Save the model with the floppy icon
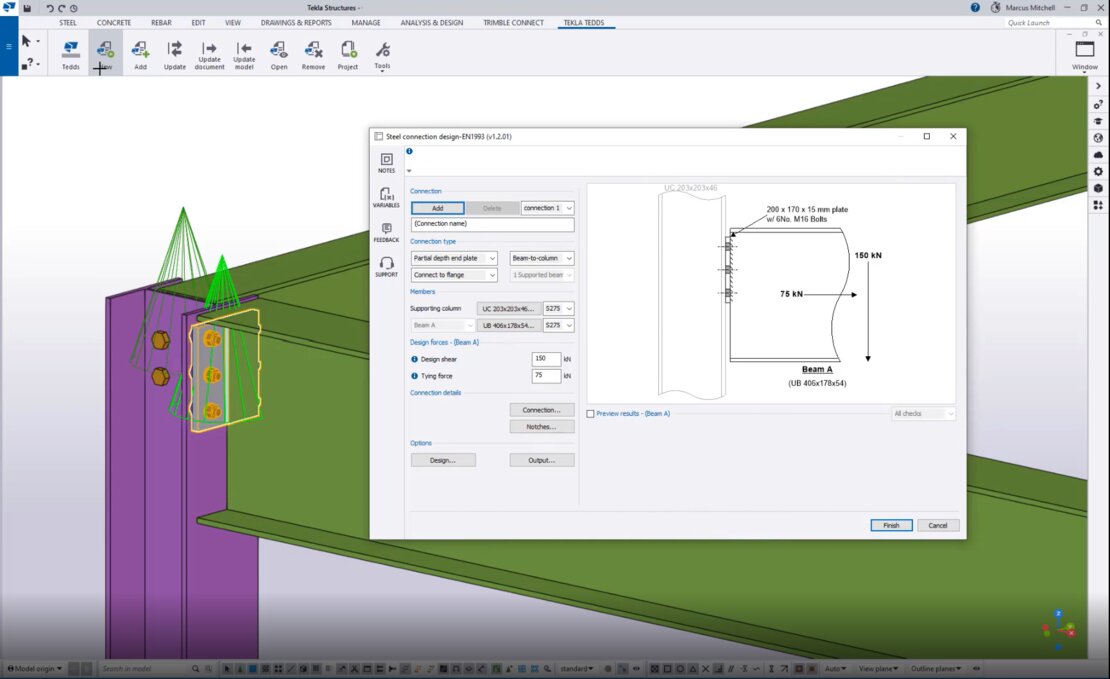 click(27, 8)
